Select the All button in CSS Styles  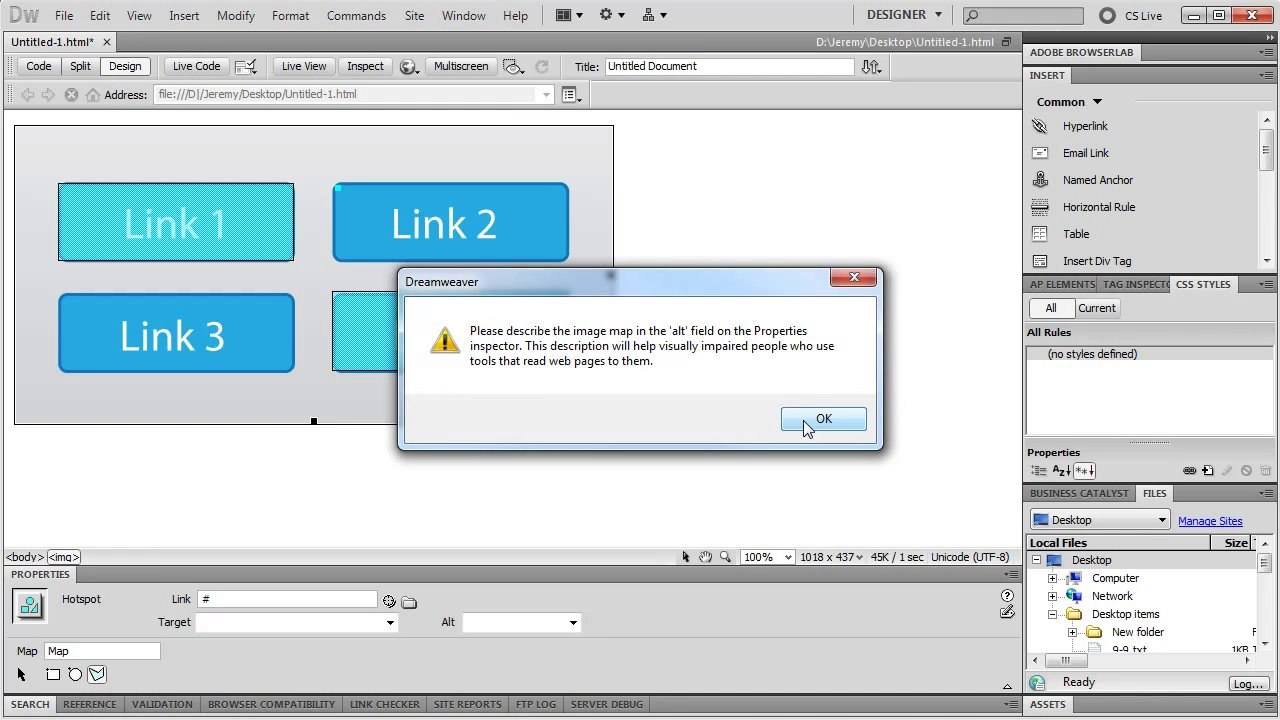1050,308
